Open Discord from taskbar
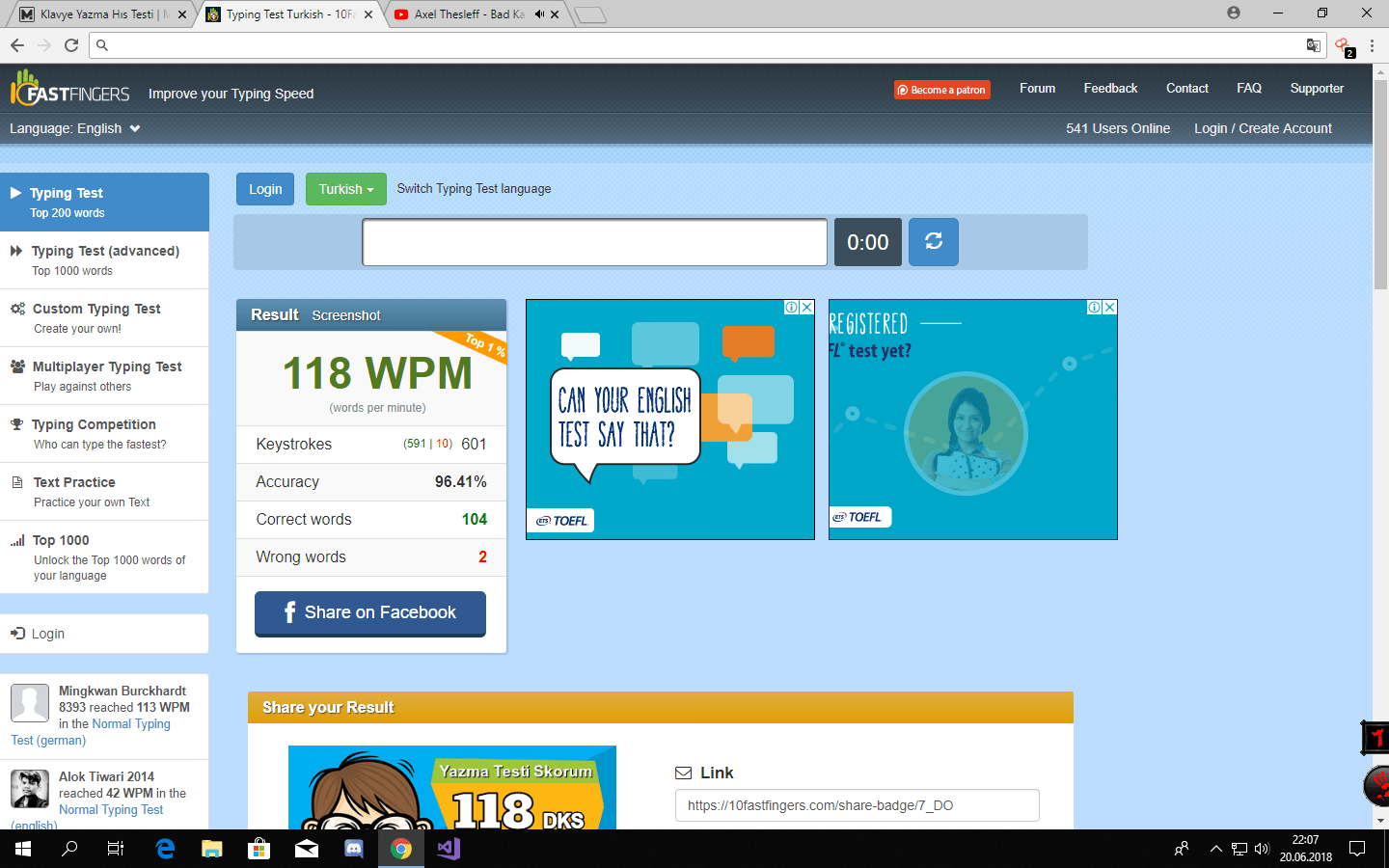 tap(354, 849)
